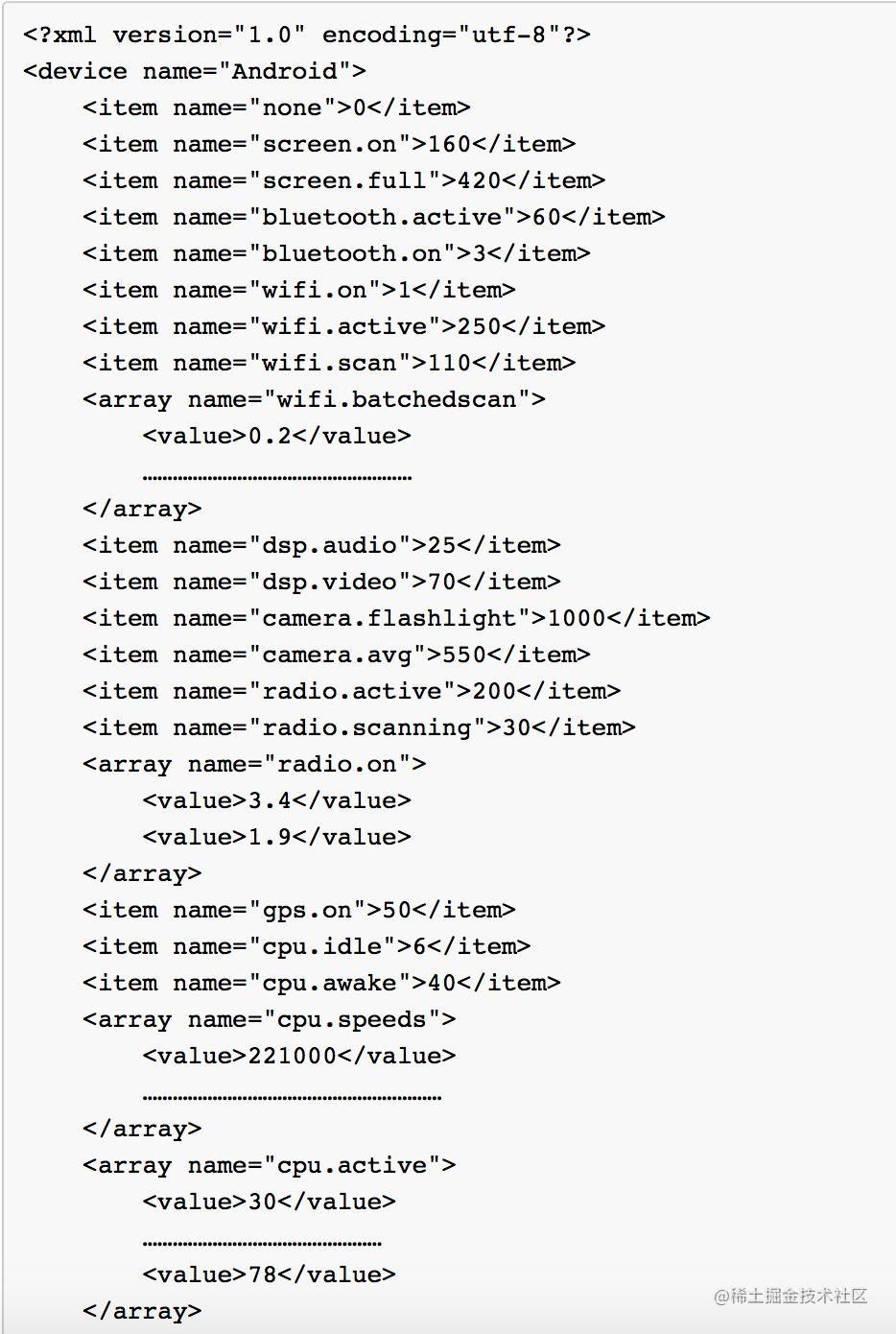Screen dimensions: 896x1334
Task: Click the gps.on item line
Action: [299, 910]
